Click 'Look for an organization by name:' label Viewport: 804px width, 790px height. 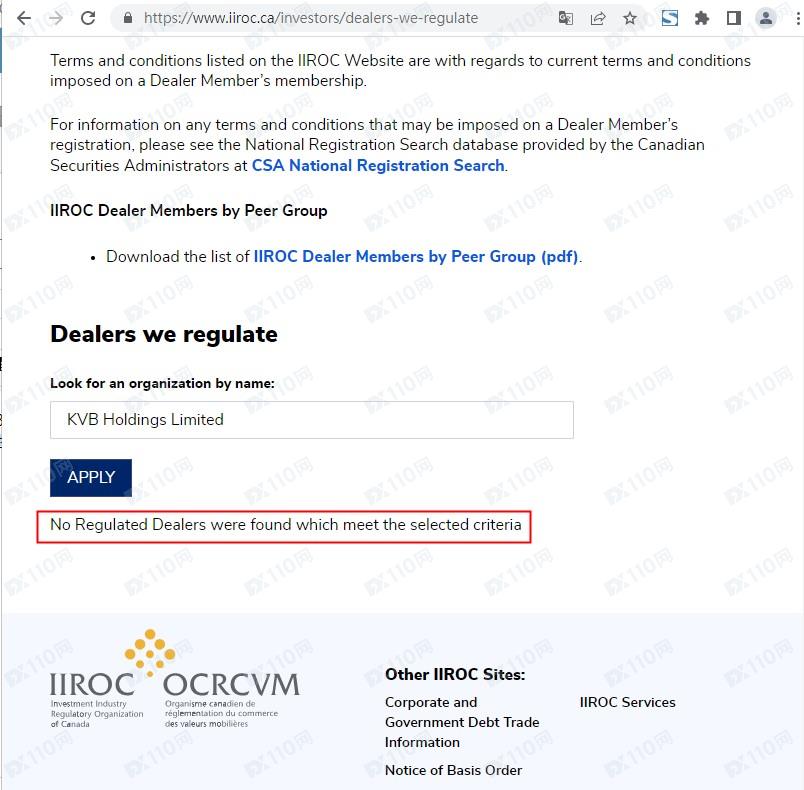click(x=162, y=383)
